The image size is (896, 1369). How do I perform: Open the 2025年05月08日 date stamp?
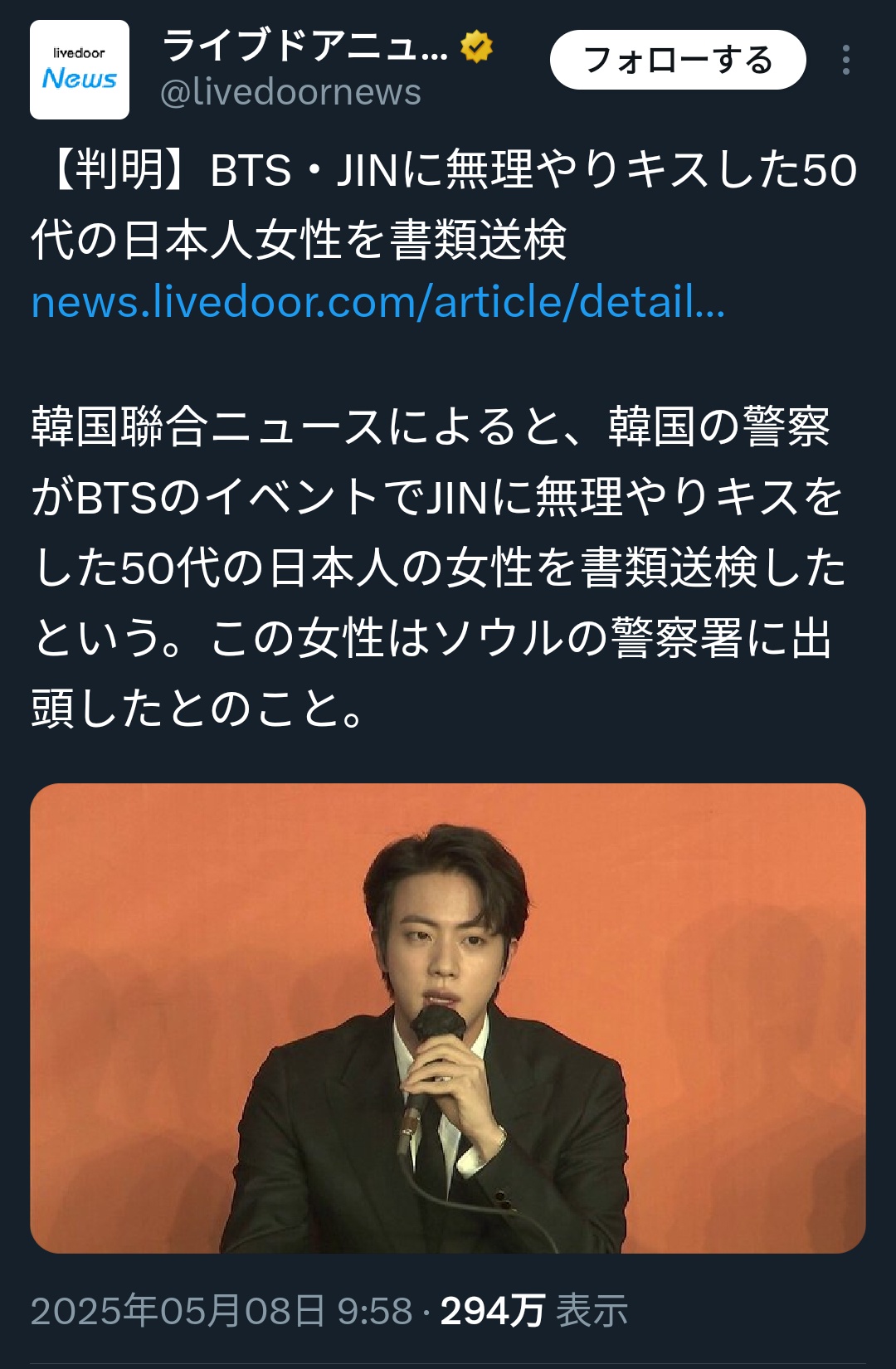coord(178,1311)
